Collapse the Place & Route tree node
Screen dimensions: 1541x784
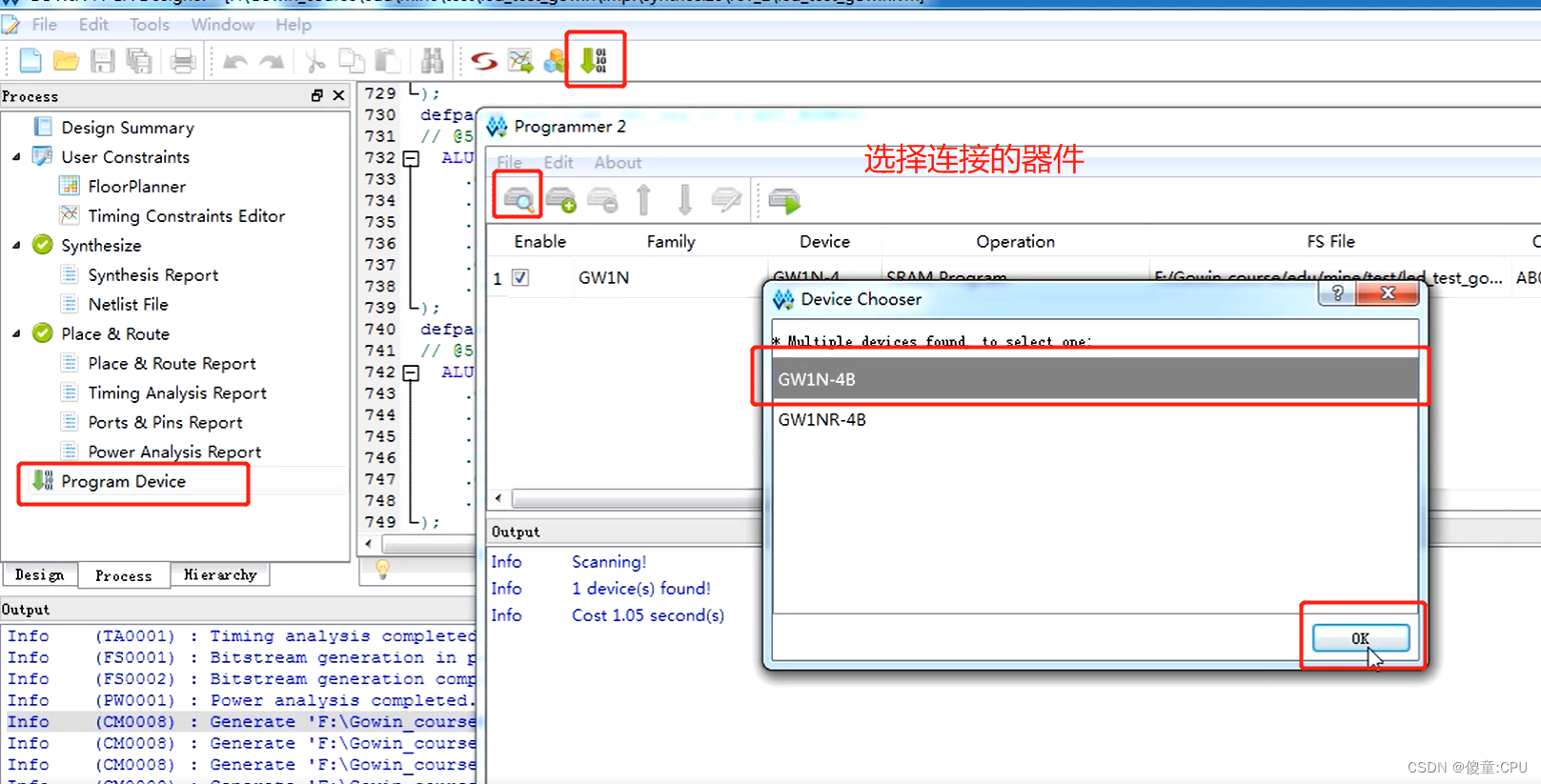pyautogui.click(x=16, y=333)
